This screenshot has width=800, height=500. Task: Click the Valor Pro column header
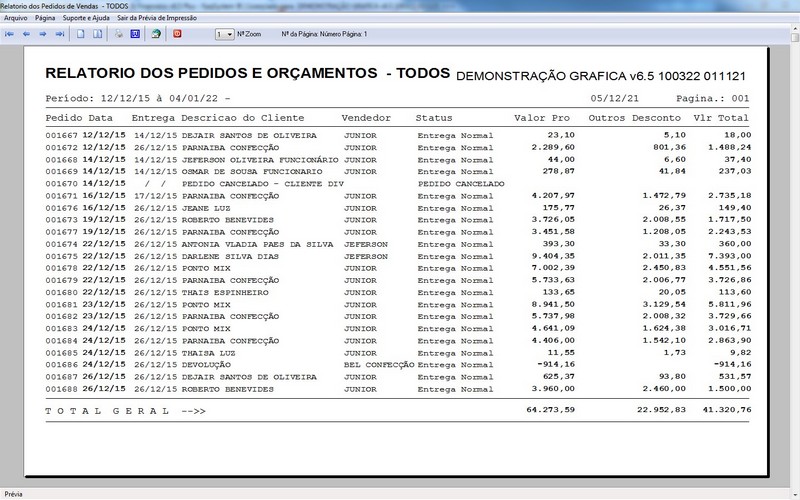[x=542, y=118]
